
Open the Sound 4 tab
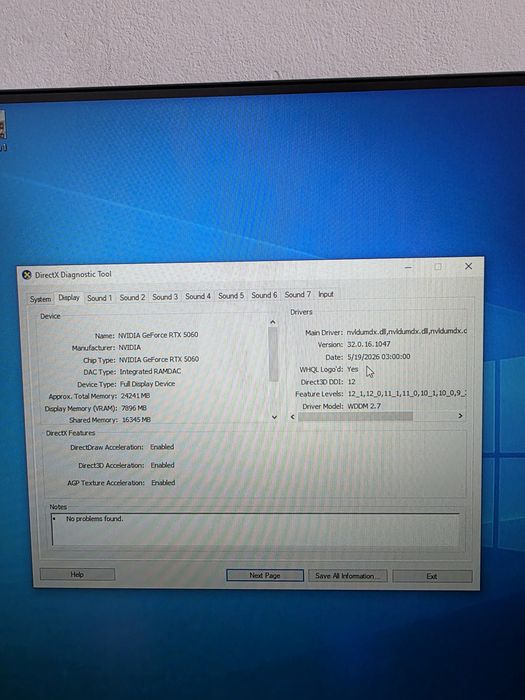coord(198,296)
